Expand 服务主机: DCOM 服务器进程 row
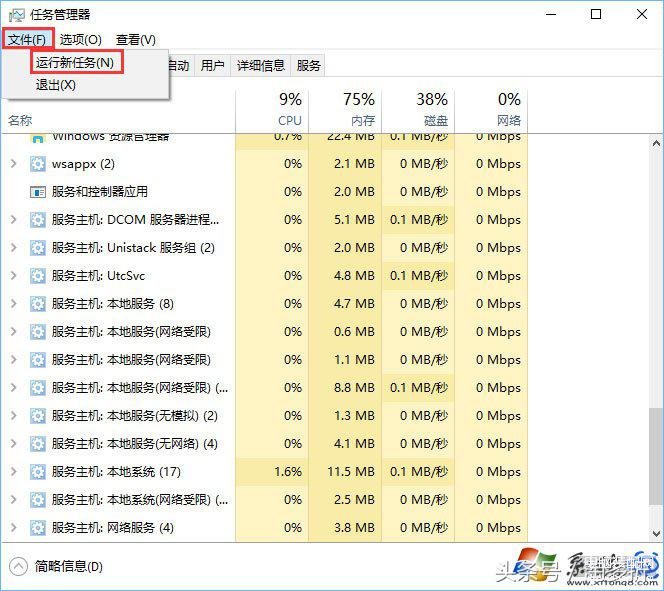 13,219
